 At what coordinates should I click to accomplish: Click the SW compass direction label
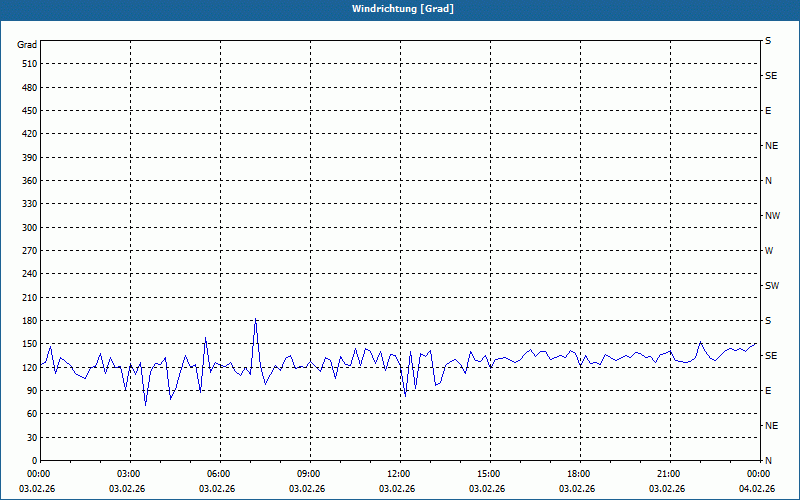[772, 286]
